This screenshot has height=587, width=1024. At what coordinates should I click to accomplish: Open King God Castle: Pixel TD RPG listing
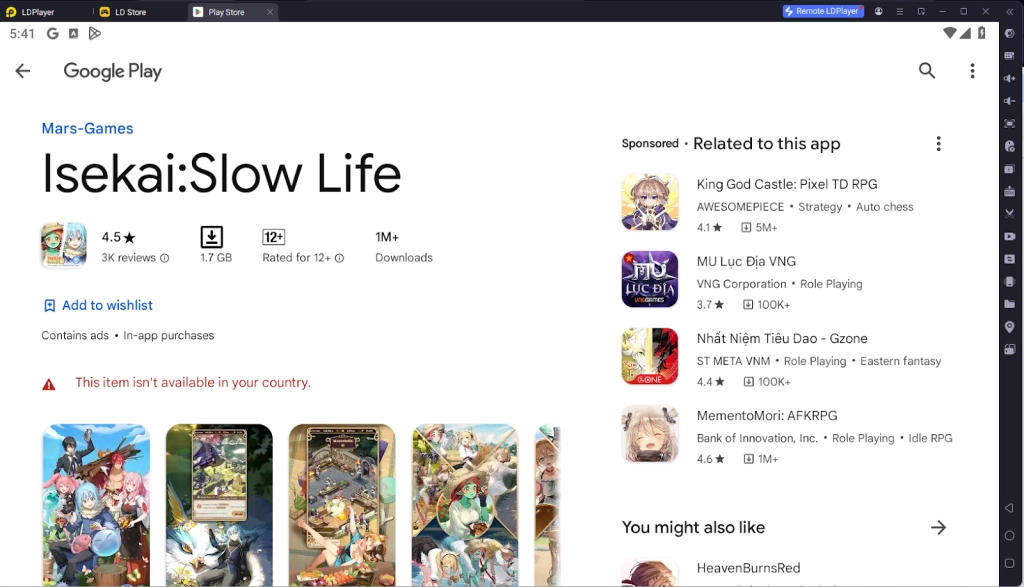(x=787, y=184)
